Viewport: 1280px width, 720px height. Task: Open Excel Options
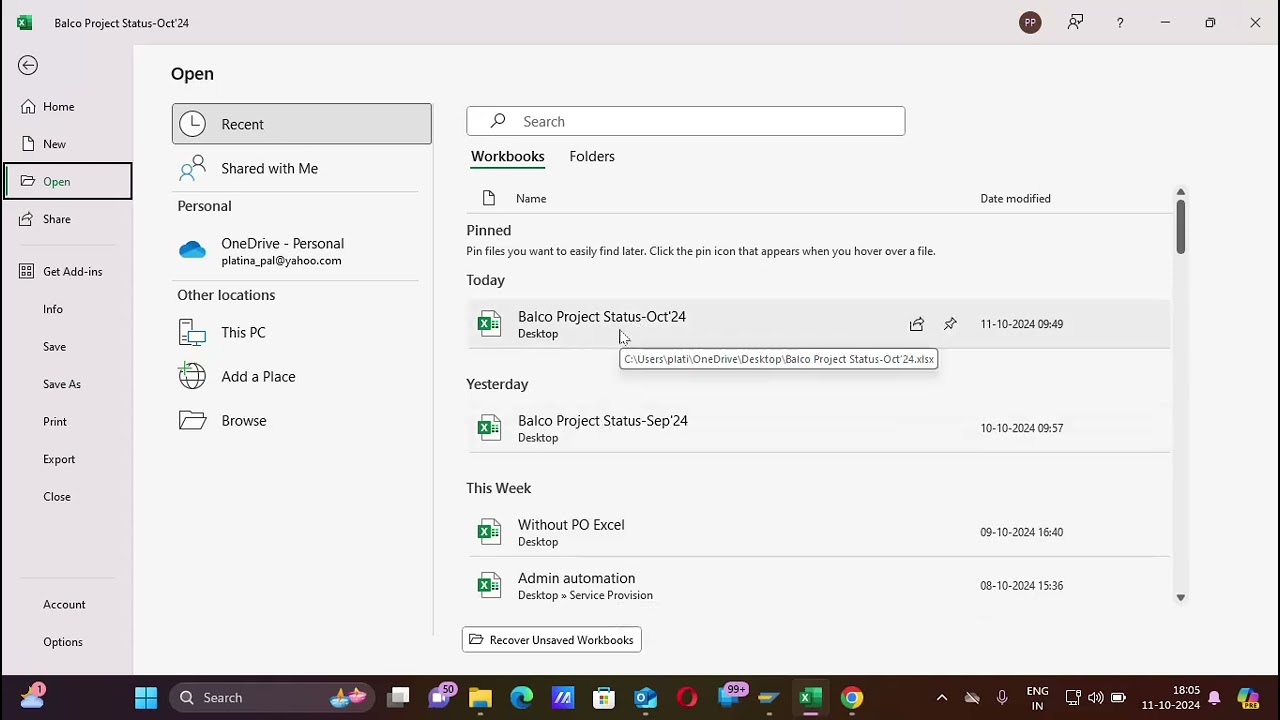[x=67, y=642]
